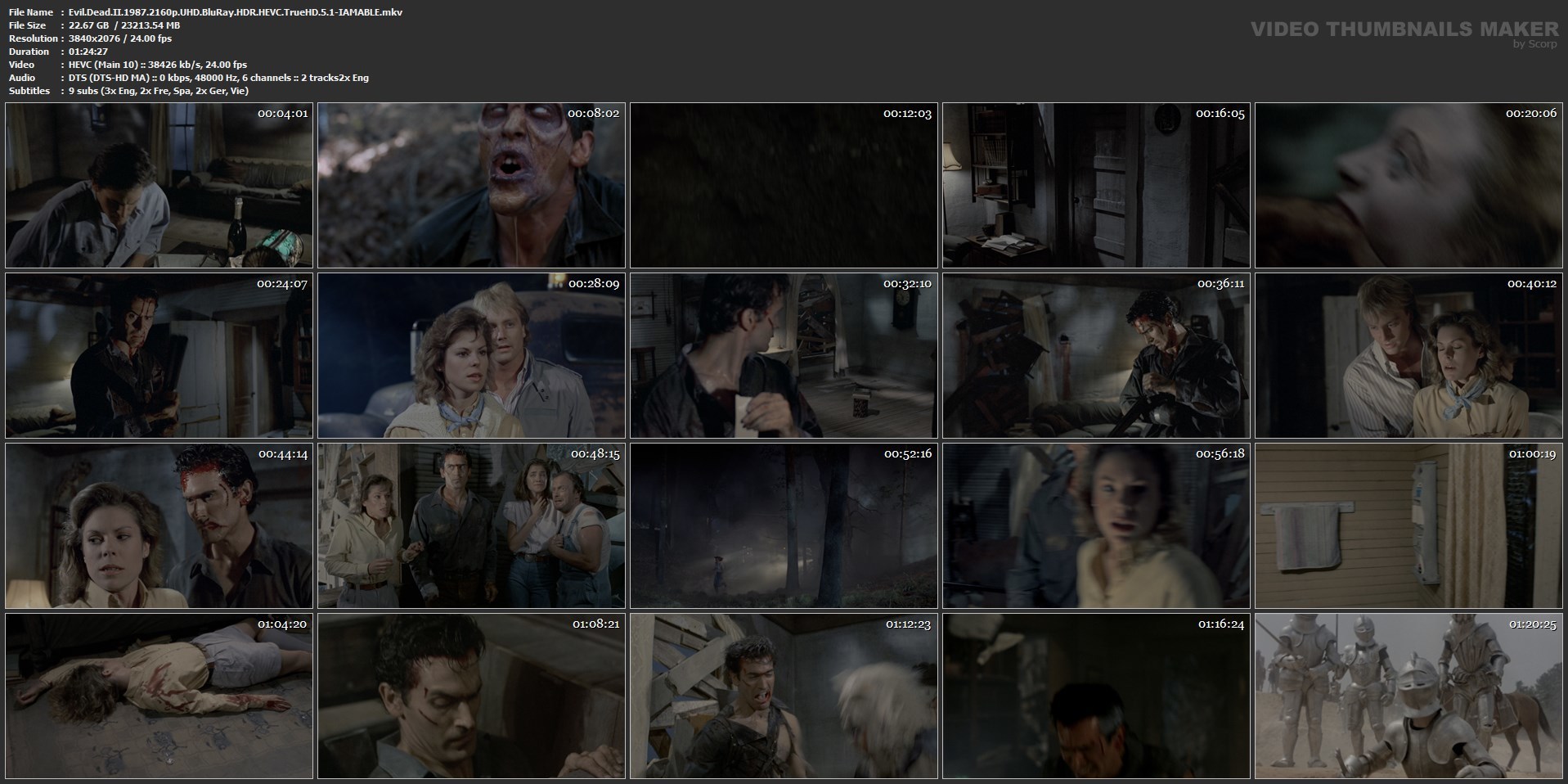Click the cabin interior thumbnail at 00:16:05

1096,186
